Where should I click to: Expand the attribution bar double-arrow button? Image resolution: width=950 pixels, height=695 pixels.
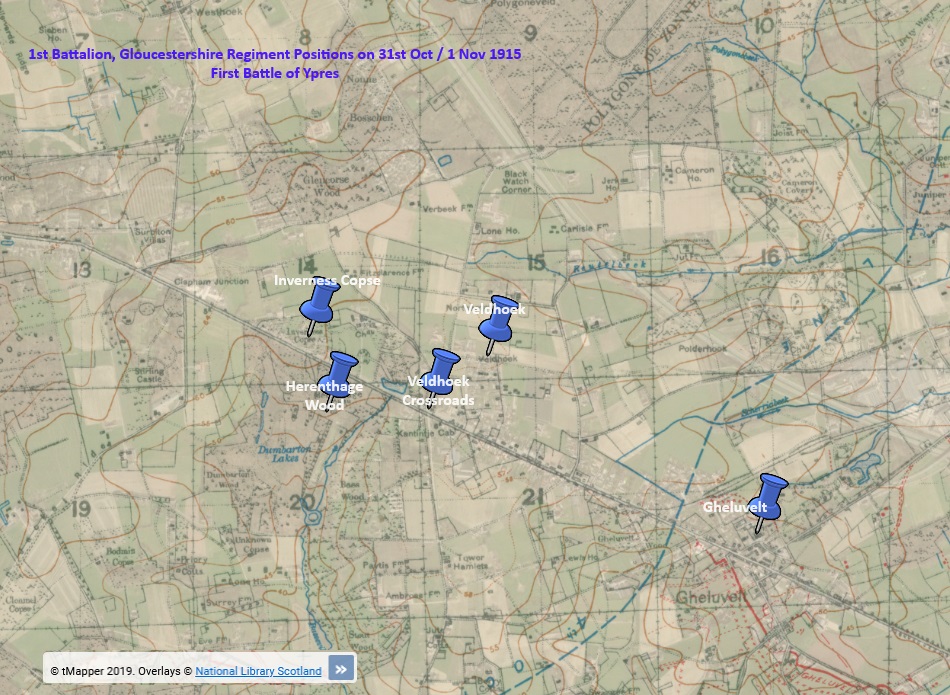coord(341,669)
